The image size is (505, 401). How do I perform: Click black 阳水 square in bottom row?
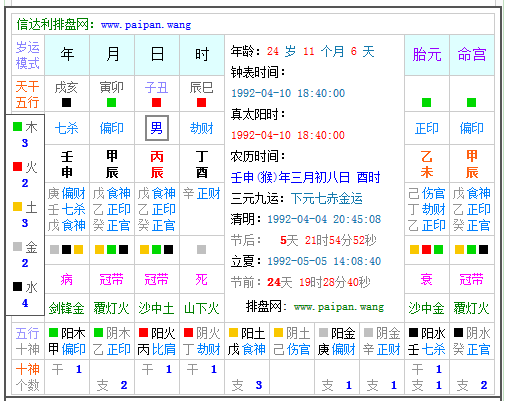tap(413, 332)
